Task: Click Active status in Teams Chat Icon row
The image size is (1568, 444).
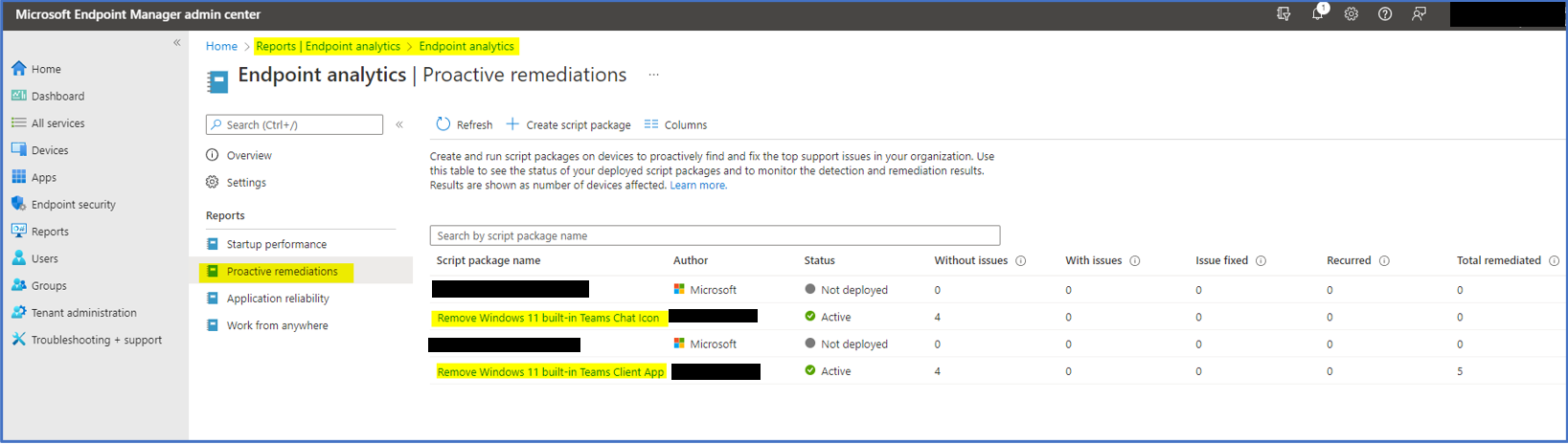Action: click(x=828, y=317)
